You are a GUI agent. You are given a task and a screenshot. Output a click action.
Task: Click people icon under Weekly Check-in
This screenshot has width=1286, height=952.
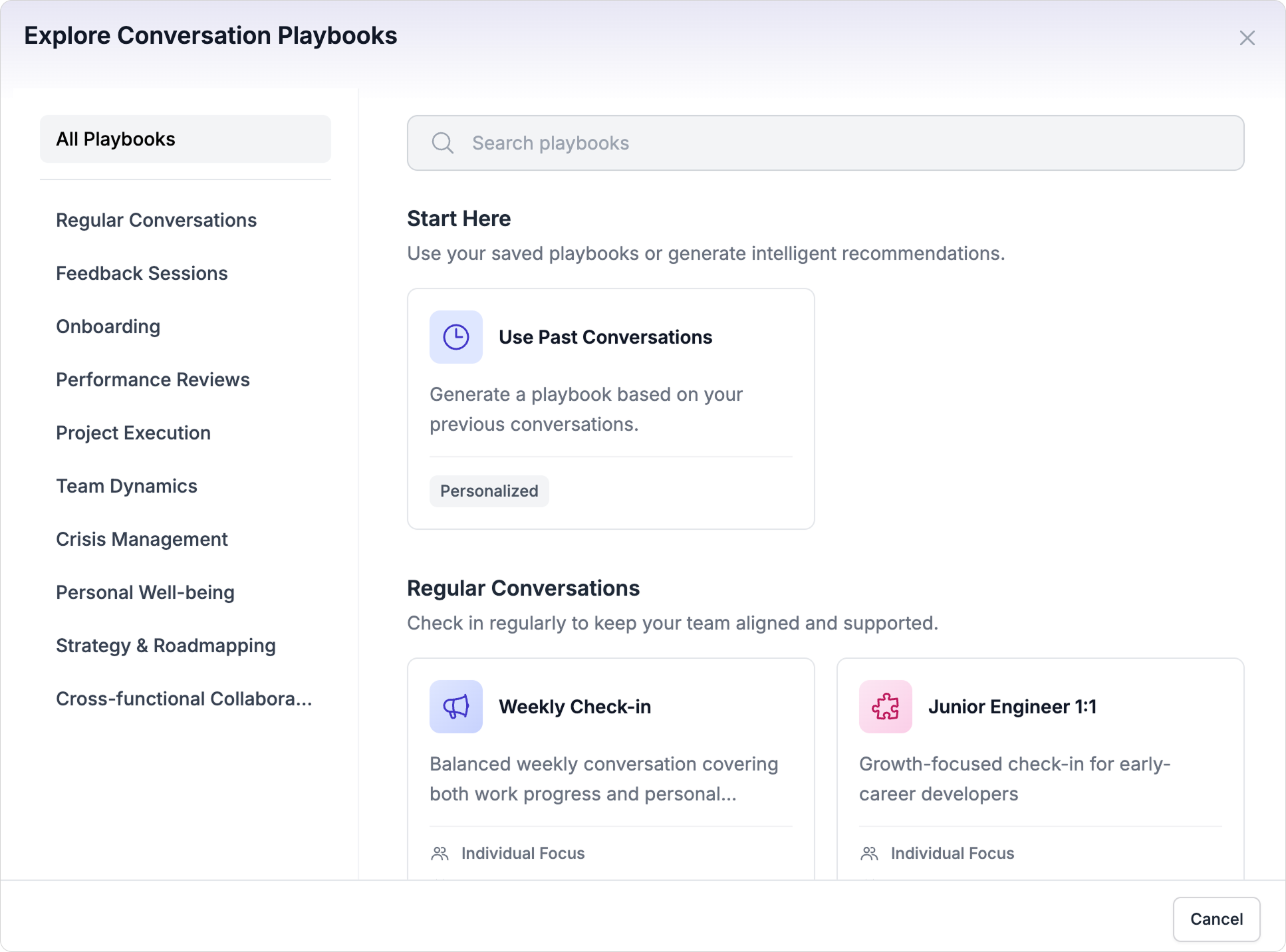click(440, 854)
